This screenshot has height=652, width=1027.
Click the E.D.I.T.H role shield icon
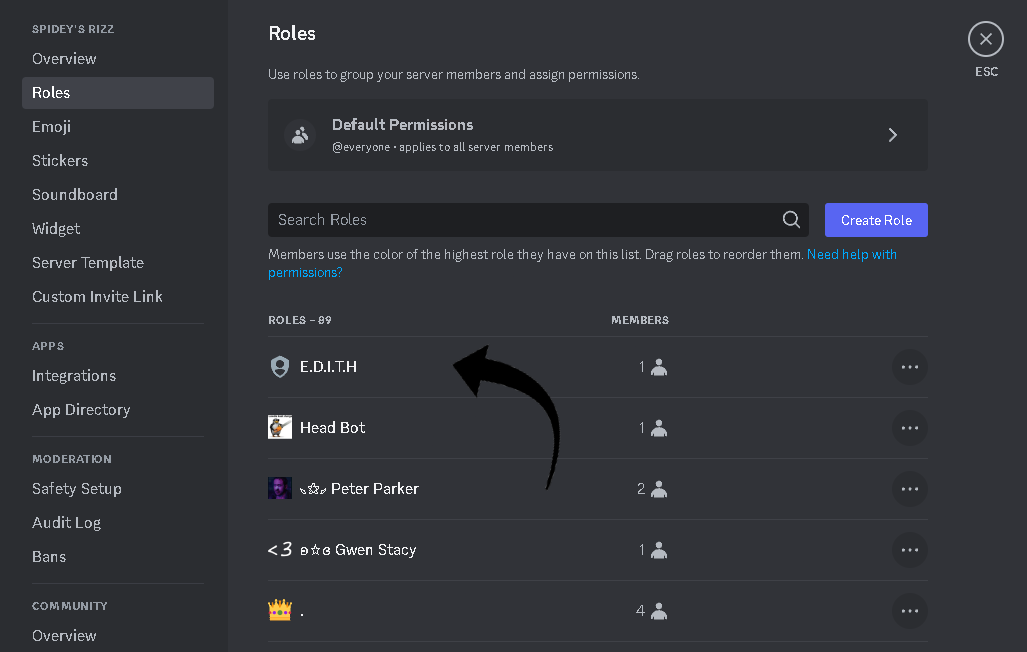[x=280, y=367]
